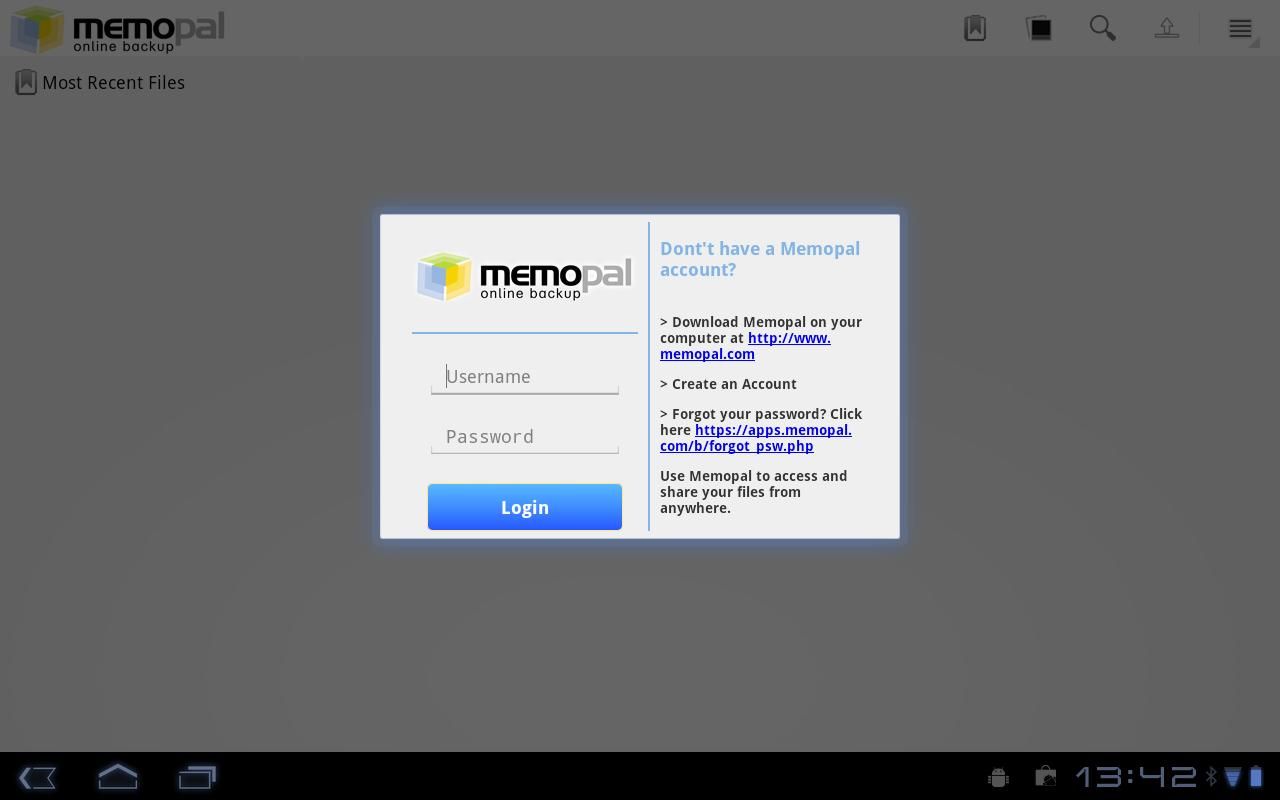Select the photo gallery toolbar icon
Screen dimensions: 1280x800
1038,28
